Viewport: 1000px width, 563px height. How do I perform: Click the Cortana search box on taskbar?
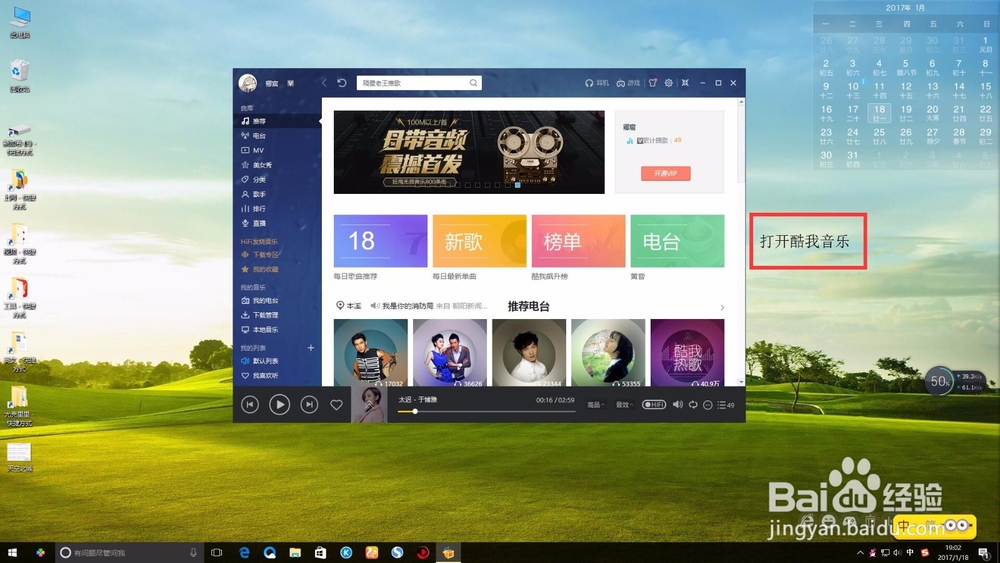pyautogui.click(x=130, y=553)
